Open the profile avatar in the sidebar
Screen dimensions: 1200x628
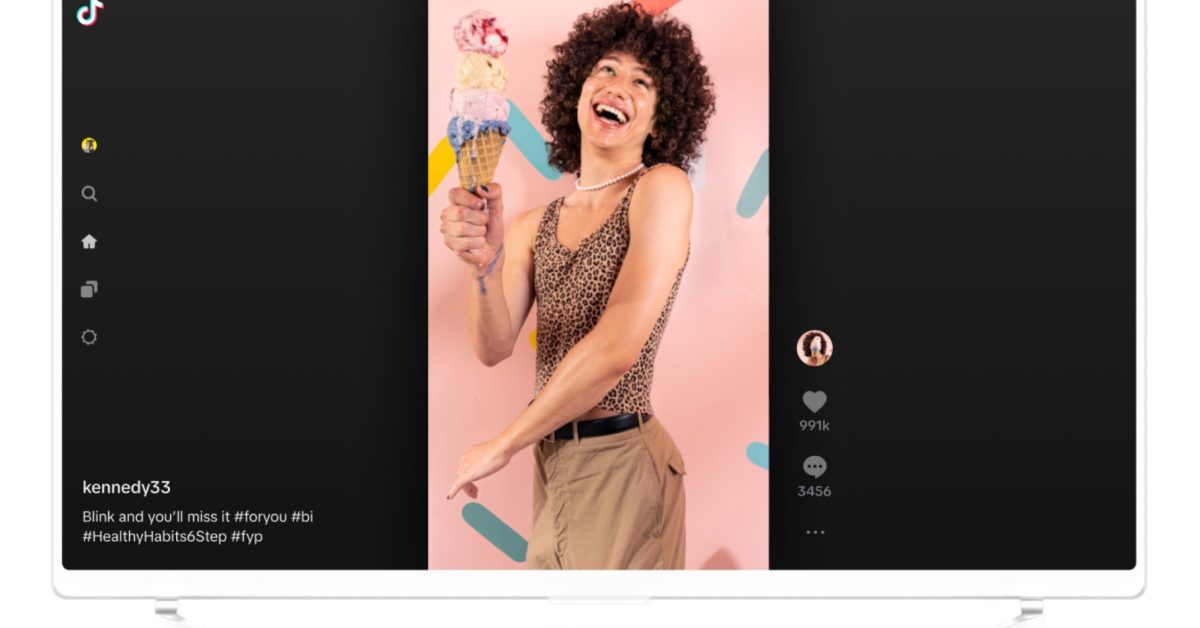tap(89, 145)
